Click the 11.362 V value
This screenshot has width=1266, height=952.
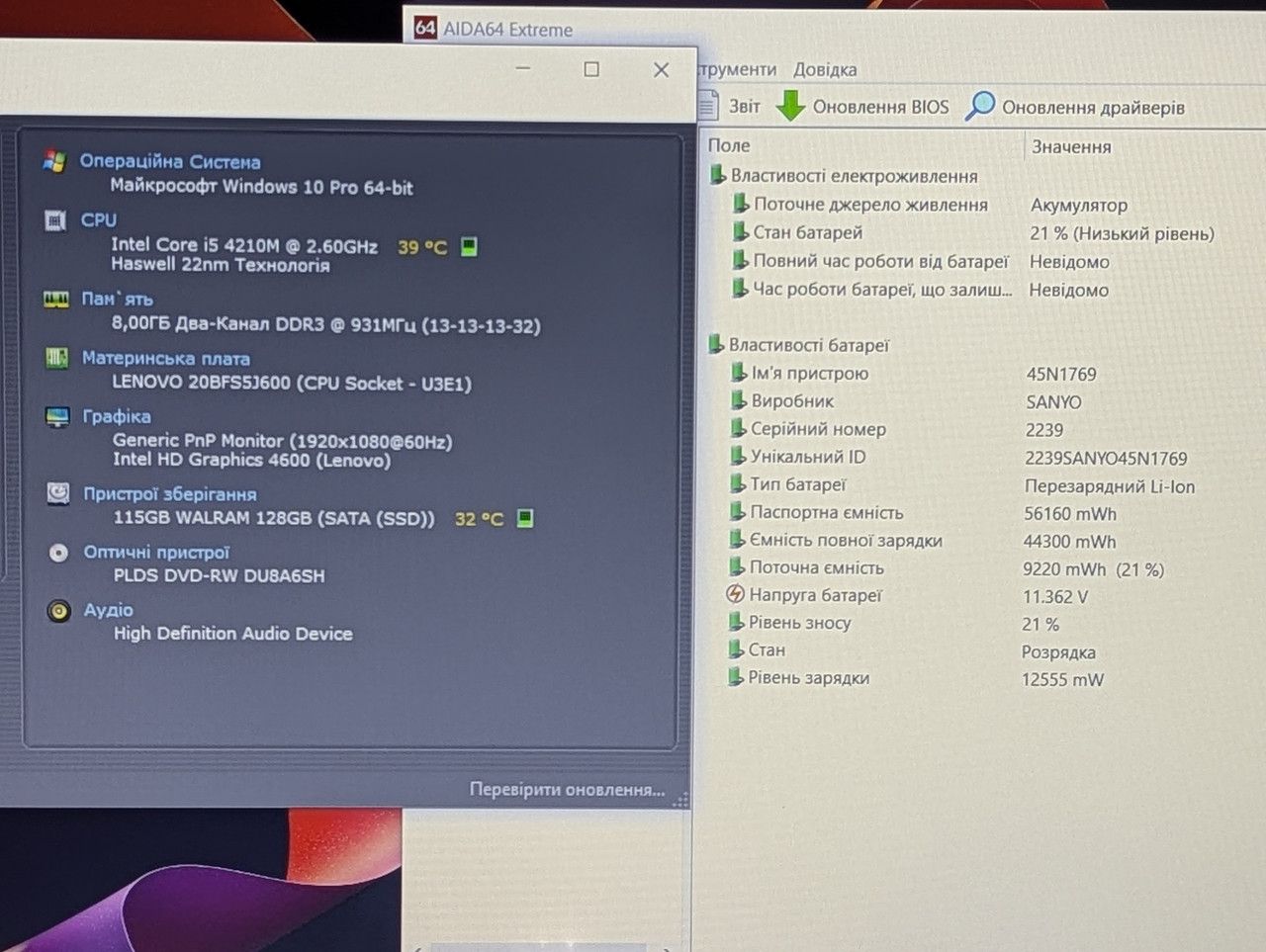tap(1055, 597)
